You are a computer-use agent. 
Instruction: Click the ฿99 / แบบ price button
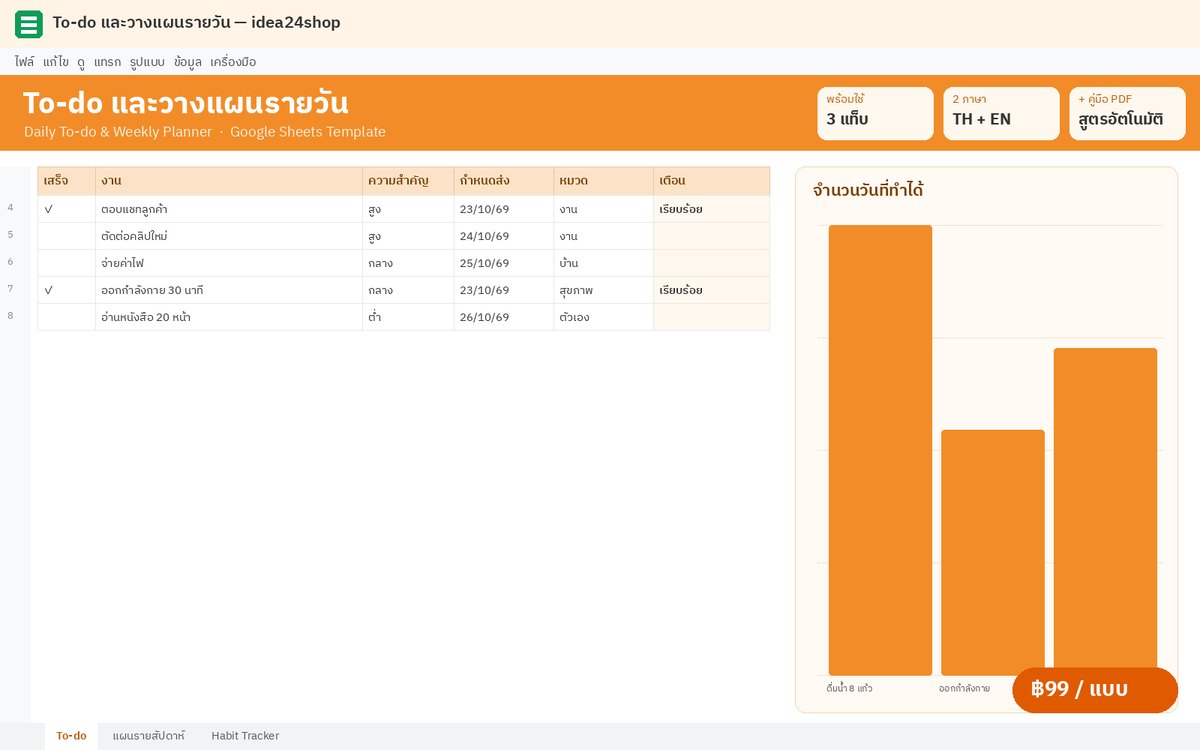(x=1095, y=690)
